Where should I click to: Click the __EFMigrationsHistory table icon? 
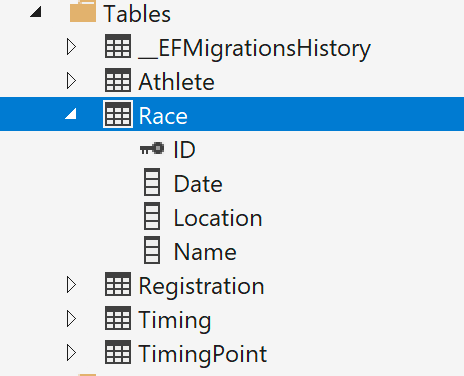point(118,46)
